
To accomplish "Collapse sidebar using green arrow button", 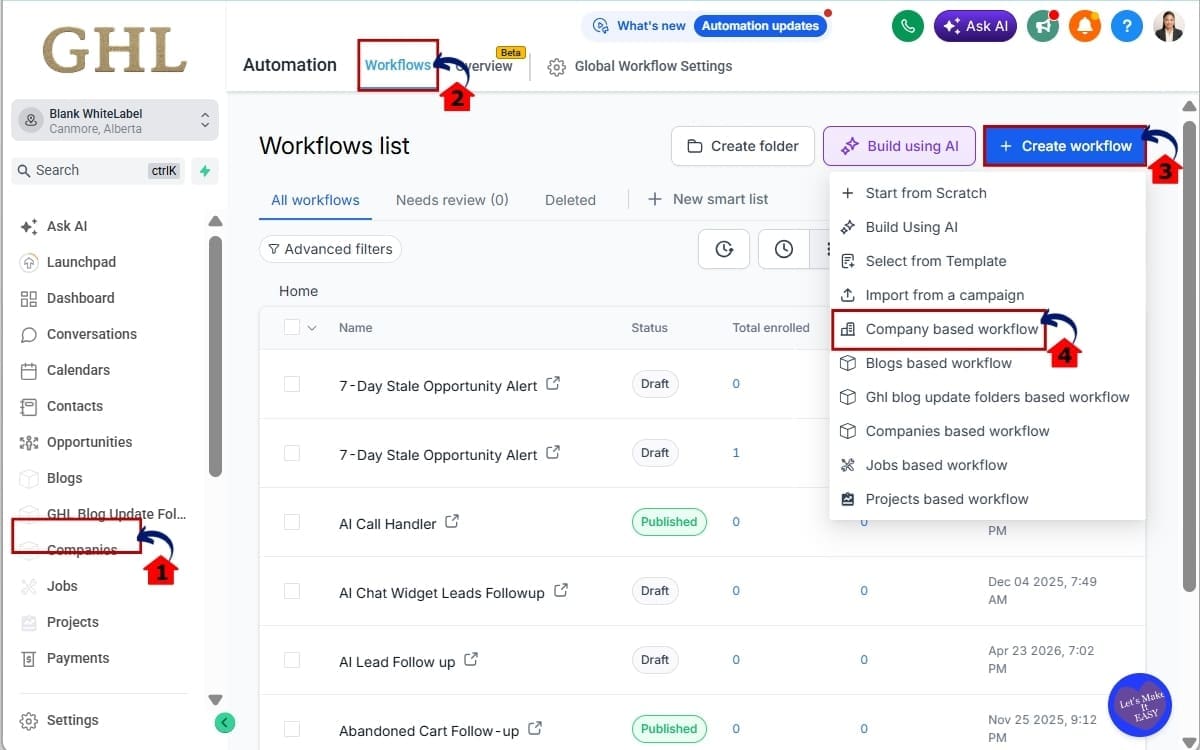I will pyautogui.click(x=225, y=722).
